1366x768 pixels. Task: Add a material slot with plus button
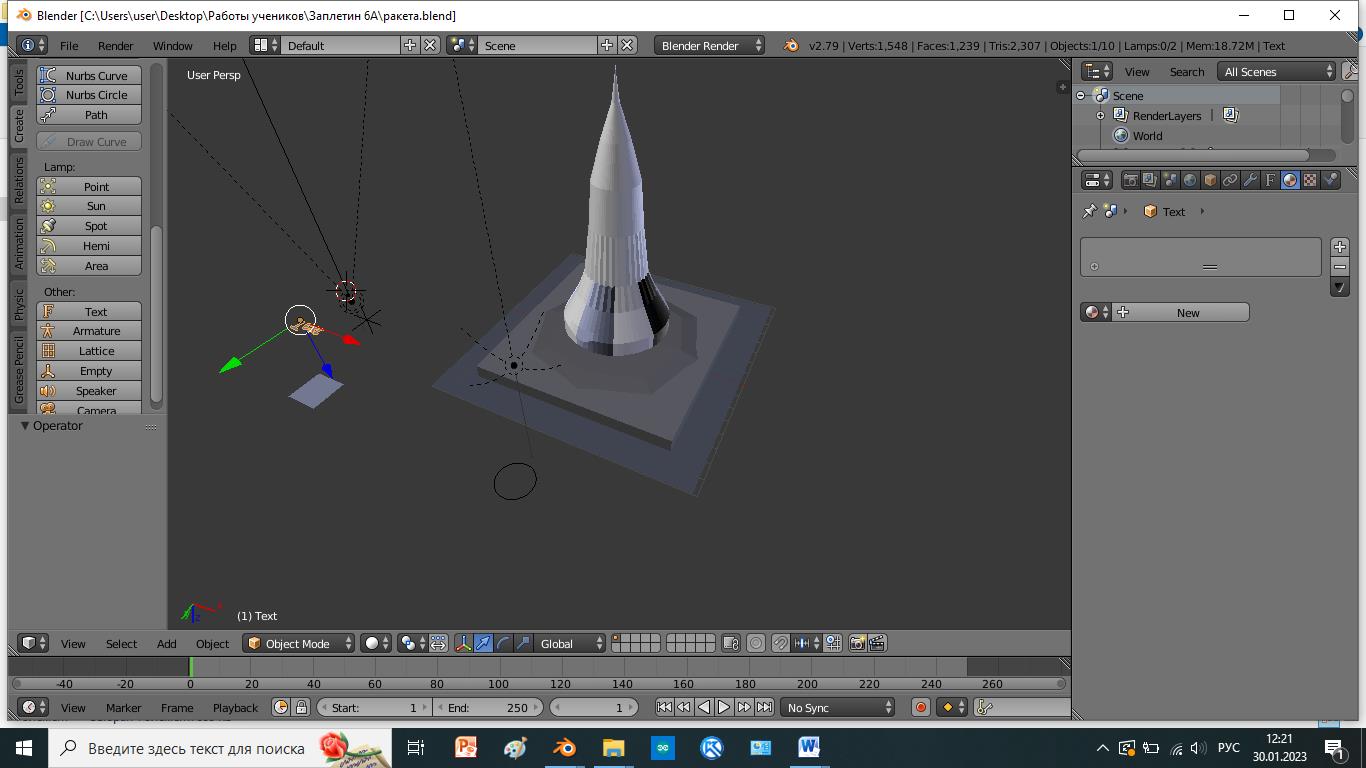1340,247
